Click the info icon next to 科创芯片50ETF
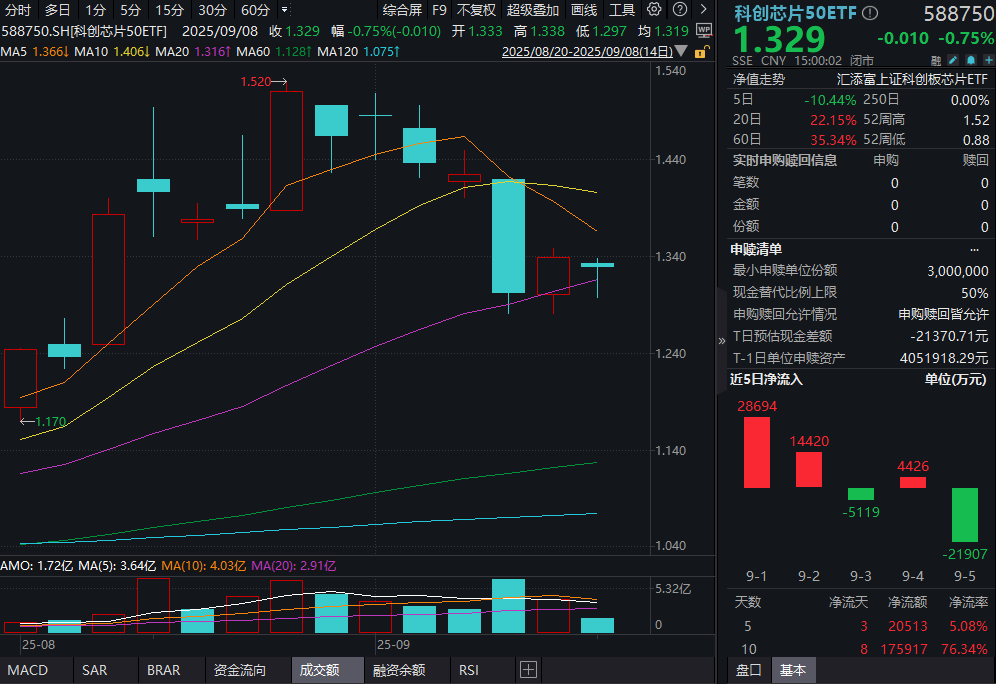This screenshot has width=996, height=684. point(869,13)
